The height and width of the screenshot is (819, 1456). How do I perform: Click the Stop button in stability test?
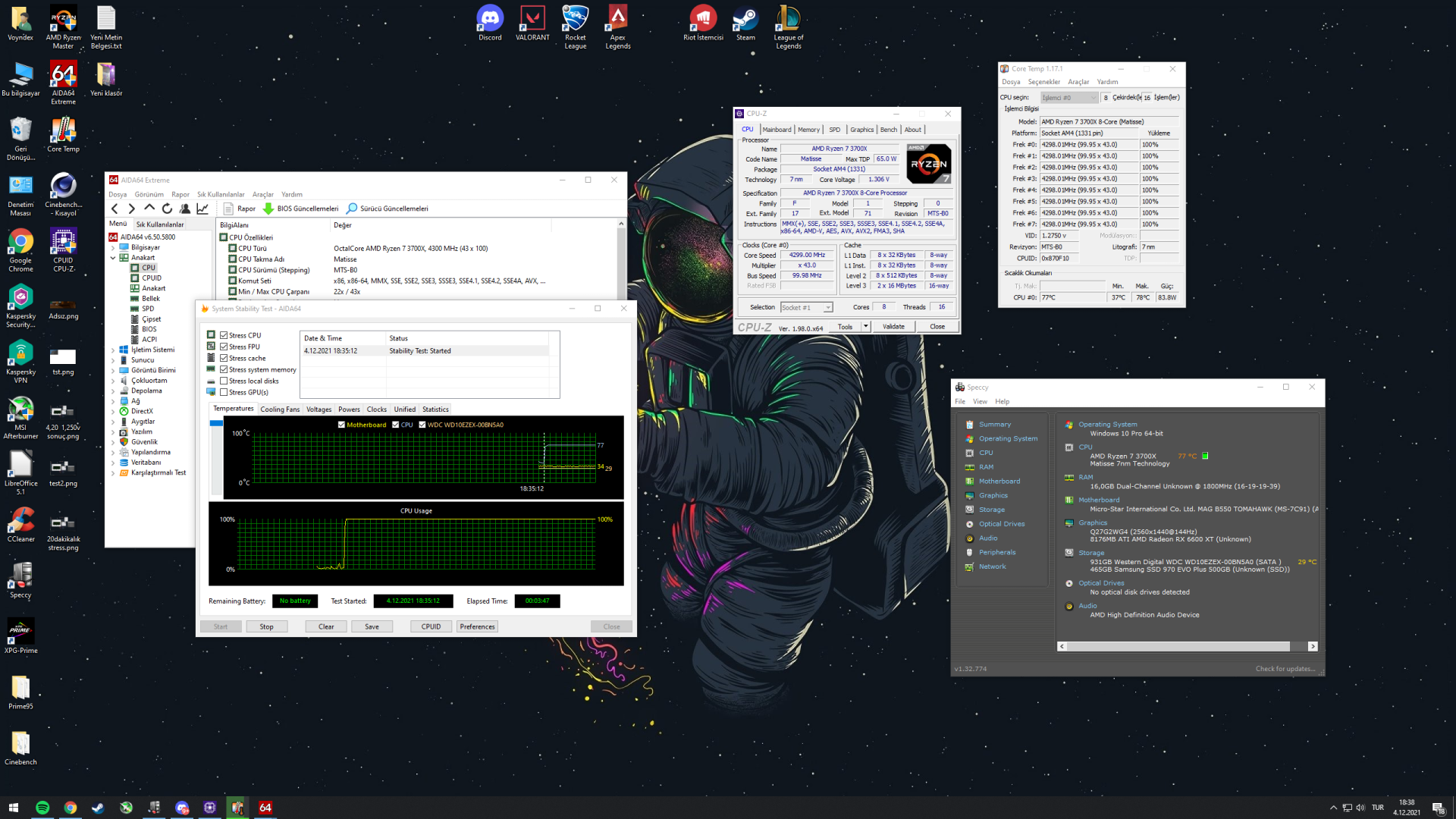[x=266, y=626]
